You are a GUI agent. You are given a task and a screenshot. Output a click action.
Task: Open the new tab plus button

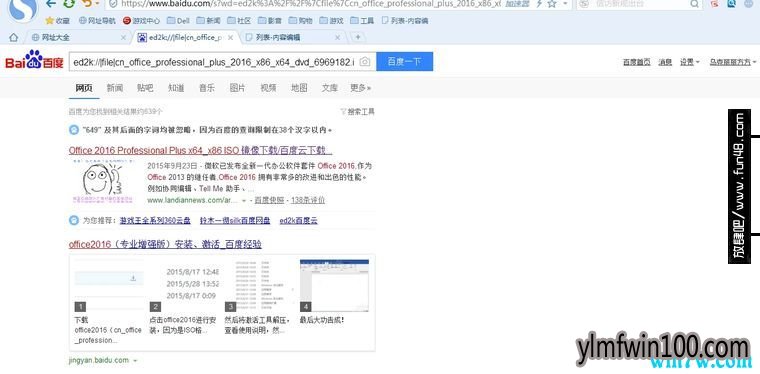point(358,37)
